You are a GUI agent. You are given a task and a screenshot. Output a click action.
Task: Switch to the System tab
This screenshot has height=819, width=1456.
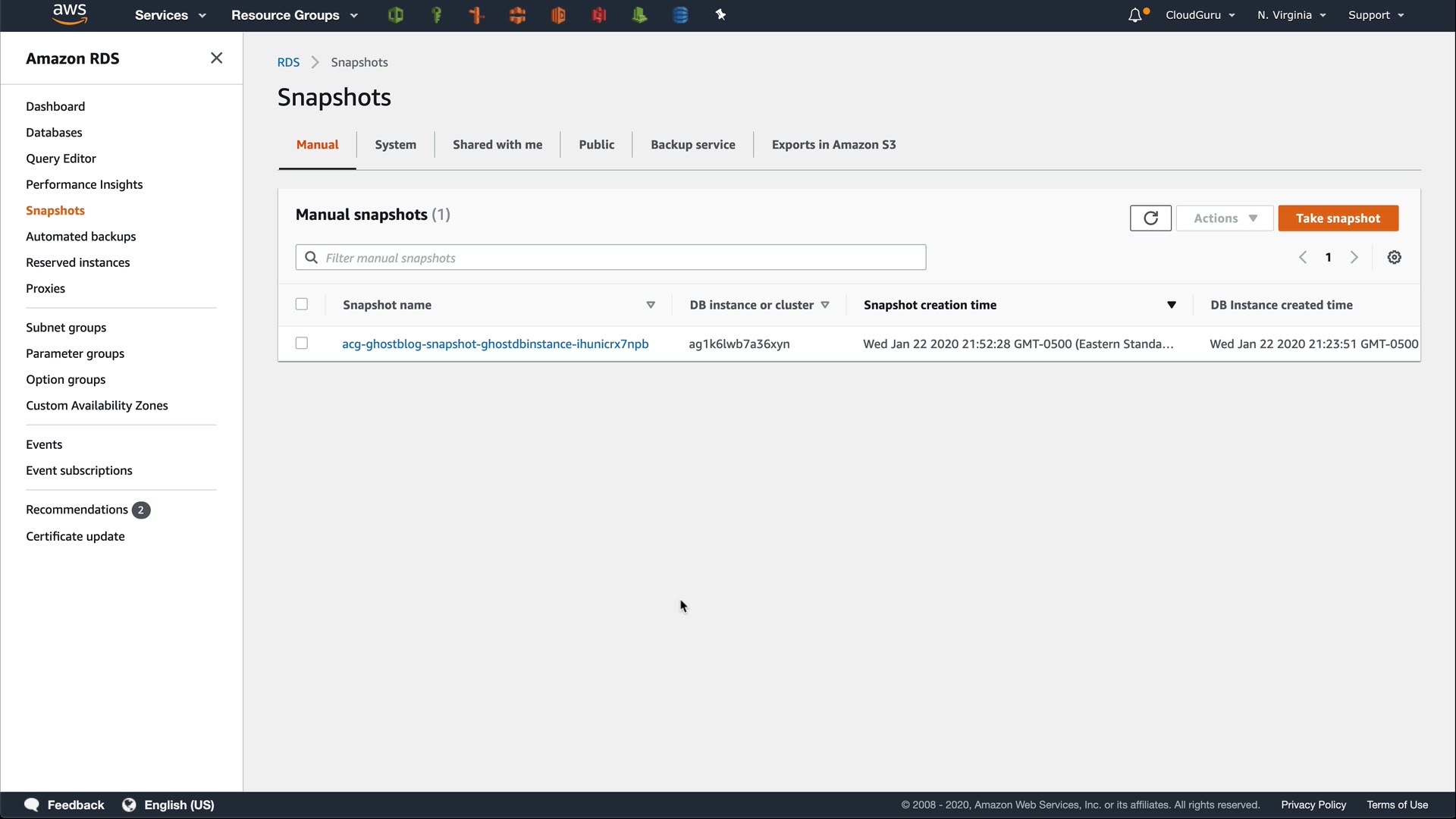pyautogui.click(x=395, y=145)
